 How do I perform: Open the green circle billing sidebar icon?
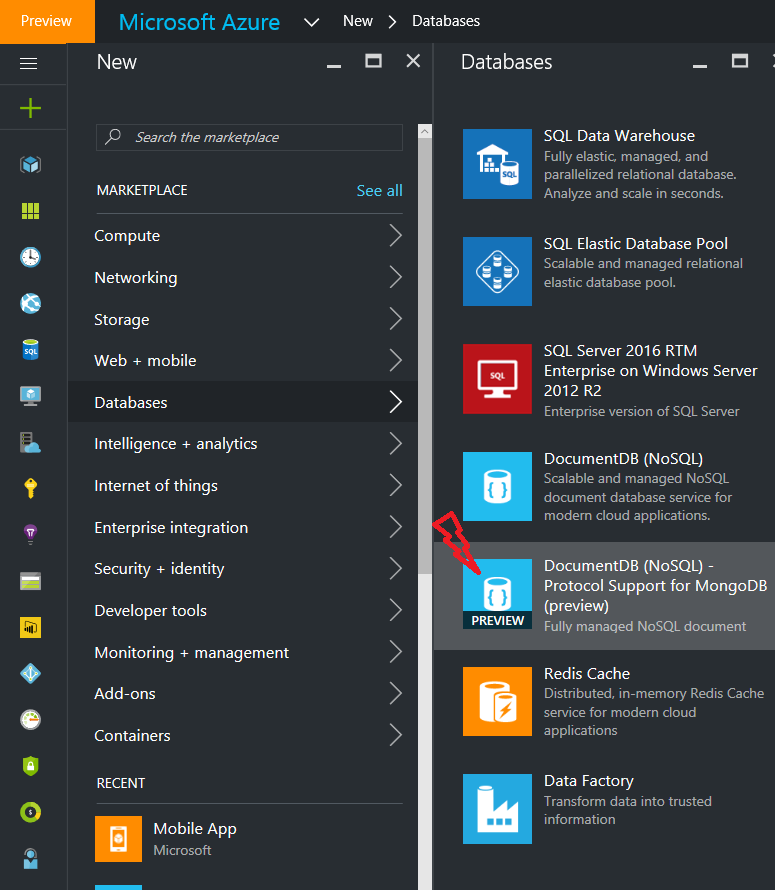click(x=30, y=812)
